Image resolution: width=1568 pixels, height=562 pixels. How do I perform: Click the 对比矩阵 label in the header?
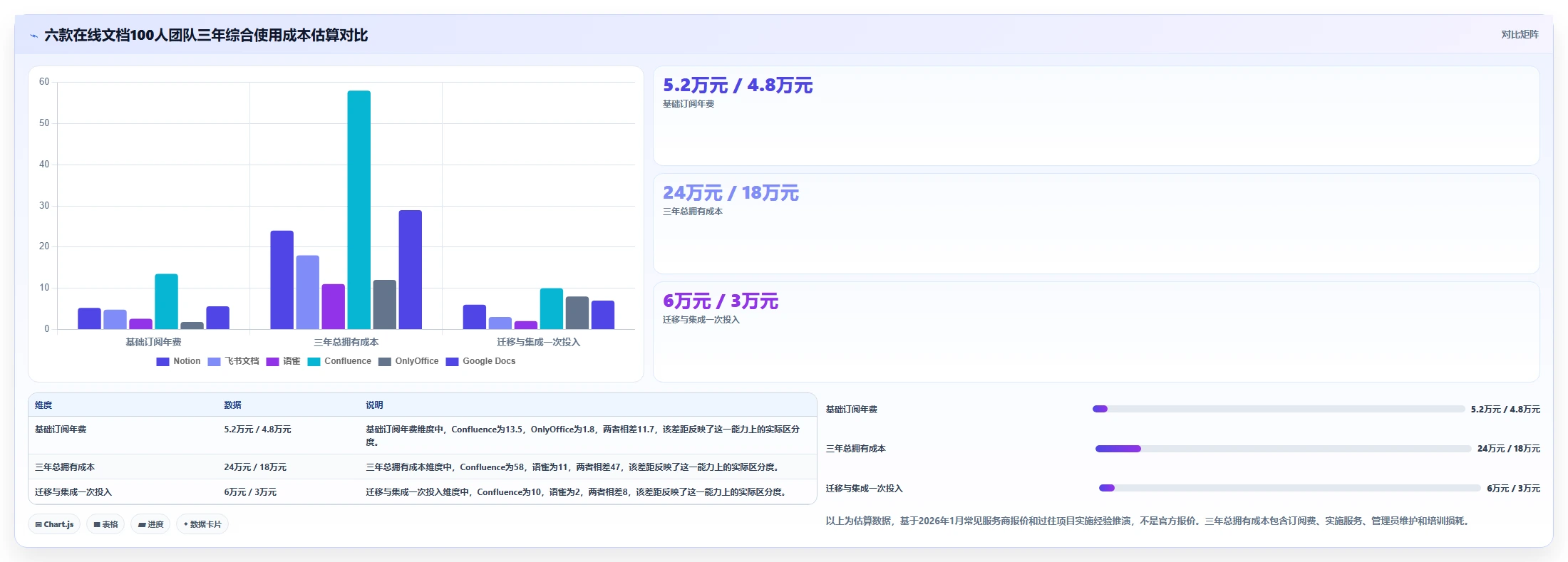[1520, 34]
